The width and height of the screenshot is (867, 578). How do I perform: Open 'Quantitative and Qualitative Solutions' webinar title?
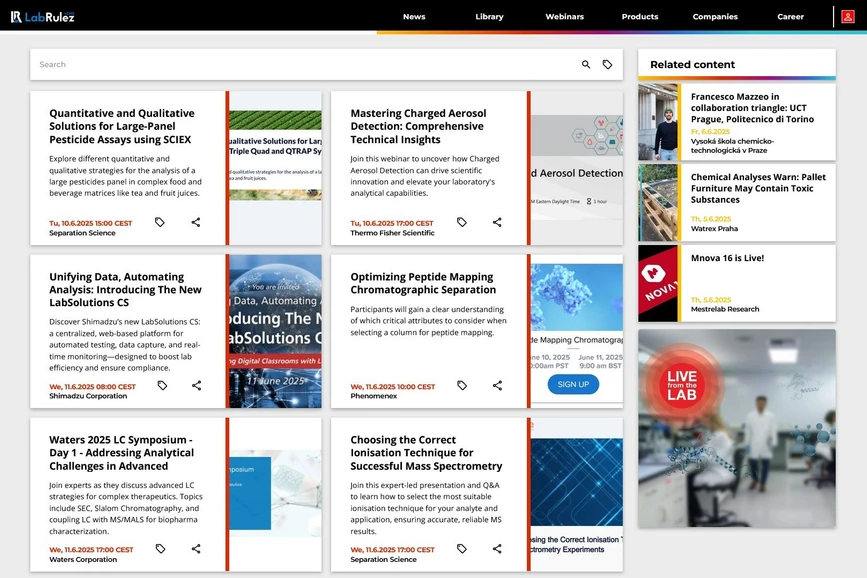(122, 127)
